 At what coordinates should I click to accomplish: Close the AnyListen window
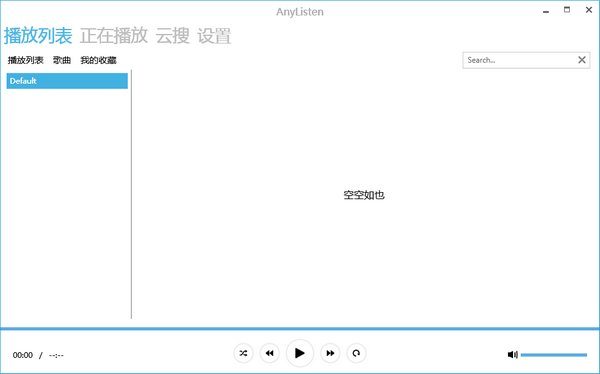pyautogui.click(x=589, y=10)
